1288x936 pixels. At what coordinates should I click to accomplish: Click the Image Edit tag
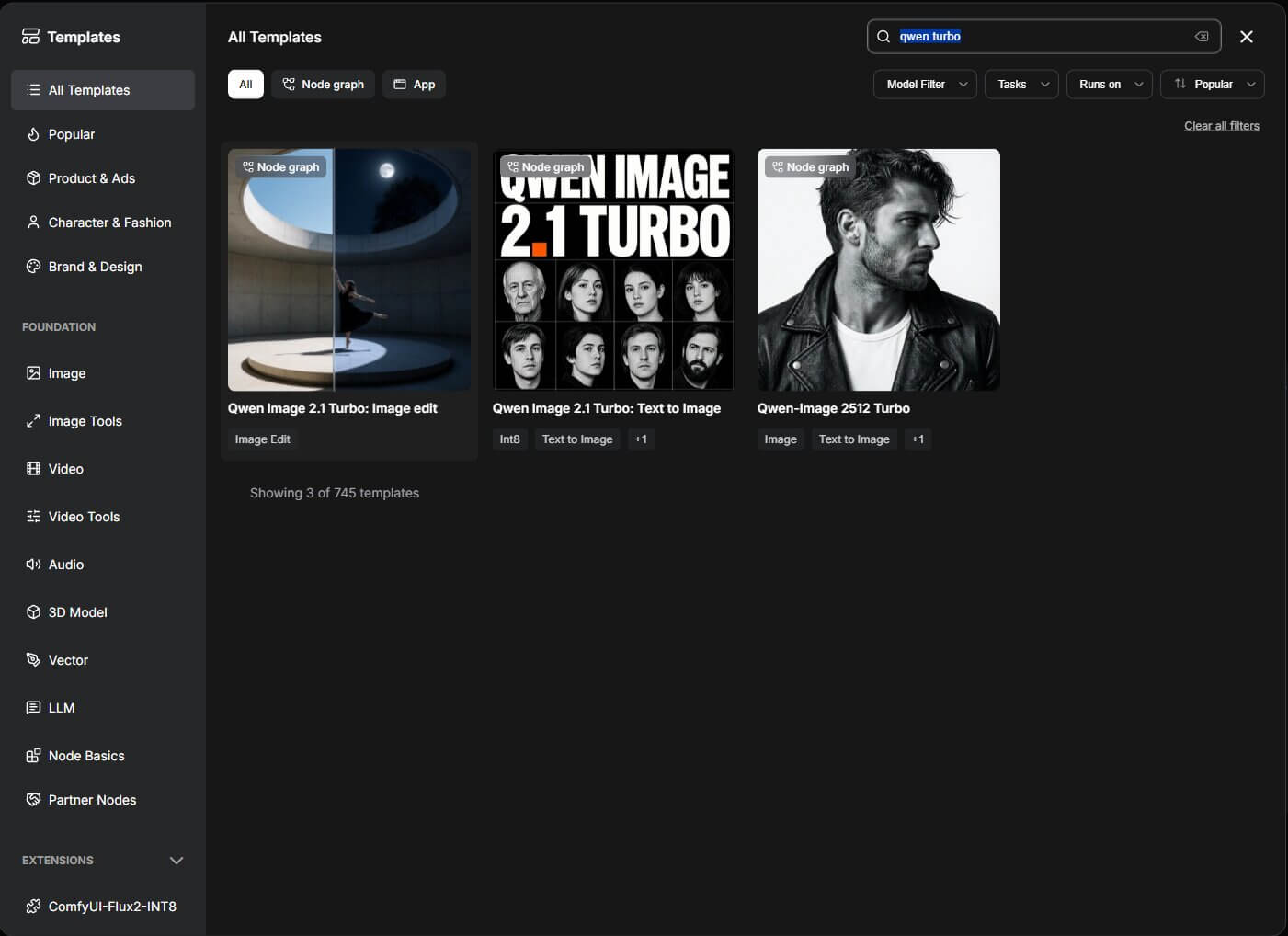[262, 439]
